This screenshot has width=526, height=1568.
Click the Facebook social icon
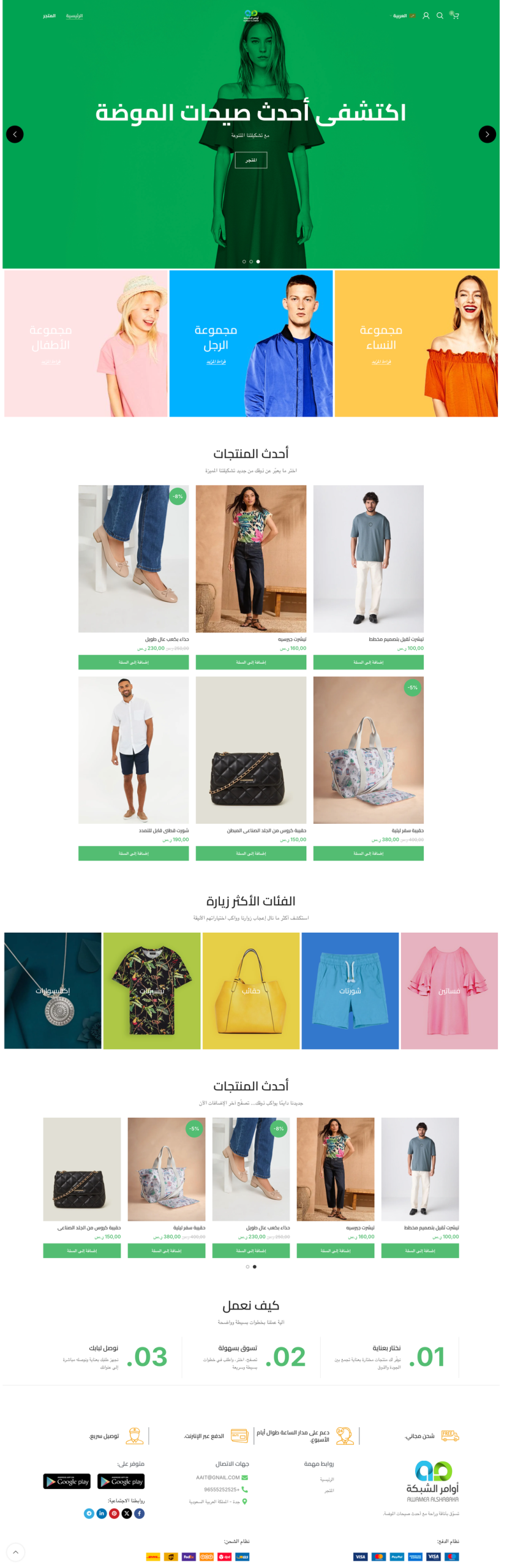pos(140,1513)
